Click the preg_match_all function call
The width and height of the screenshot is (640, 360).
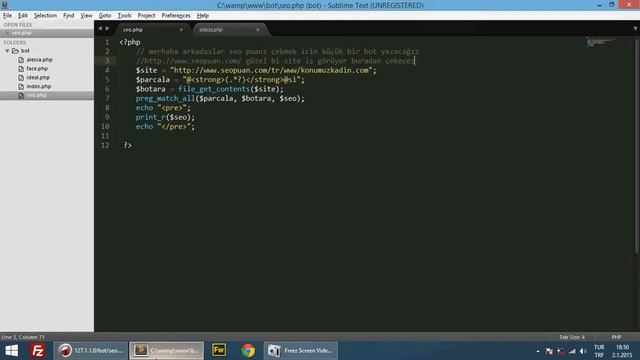point(165,98)
